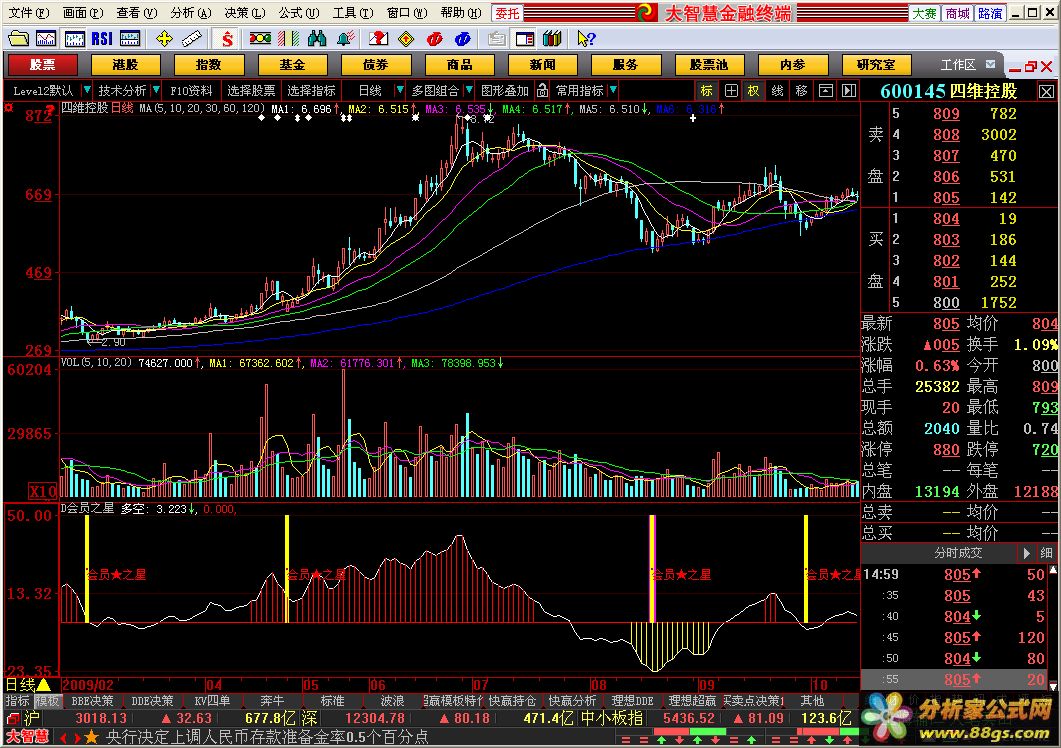Expand the Level2默认 dropdown arrow
The image size is (1061, 748).
coord(86,89)
